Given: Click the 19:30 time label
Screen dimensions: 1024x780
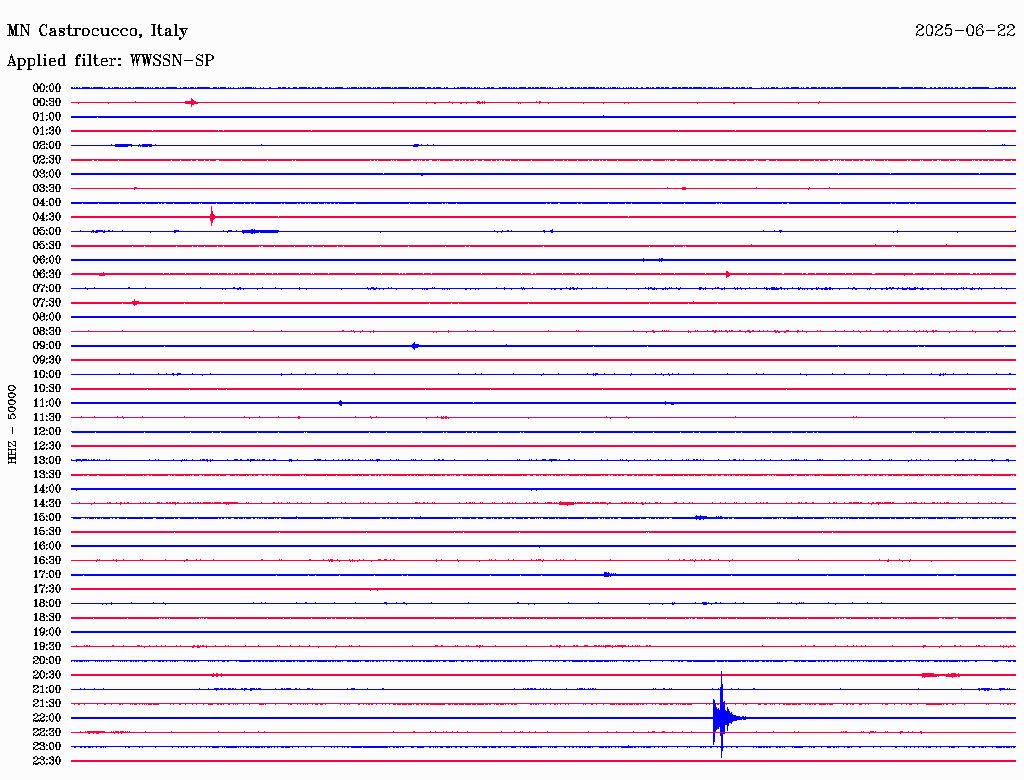Looking at the screenshot, I should click(47, 646).
